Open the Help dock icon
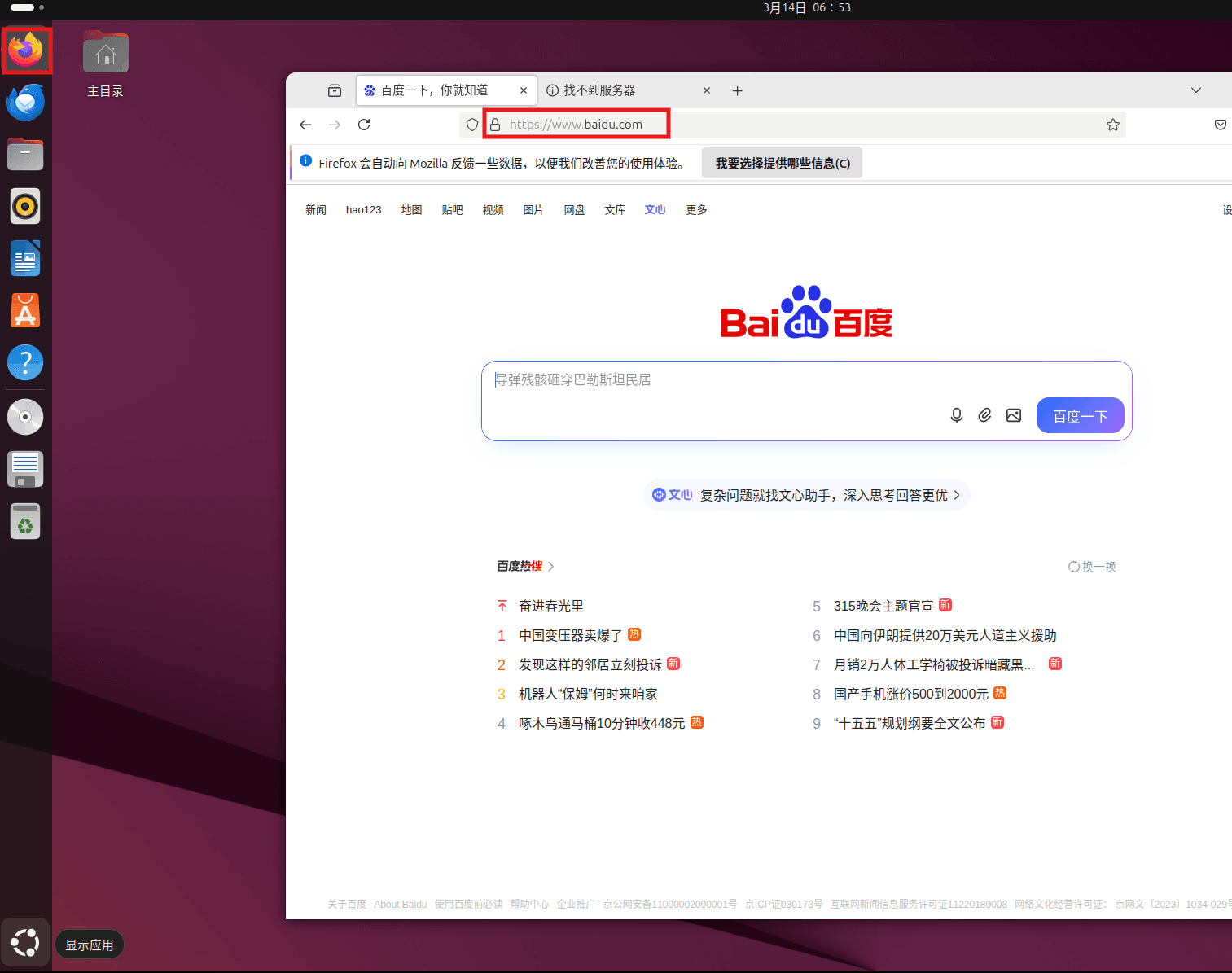This screenshot has width=1232, height=973. 25,362
